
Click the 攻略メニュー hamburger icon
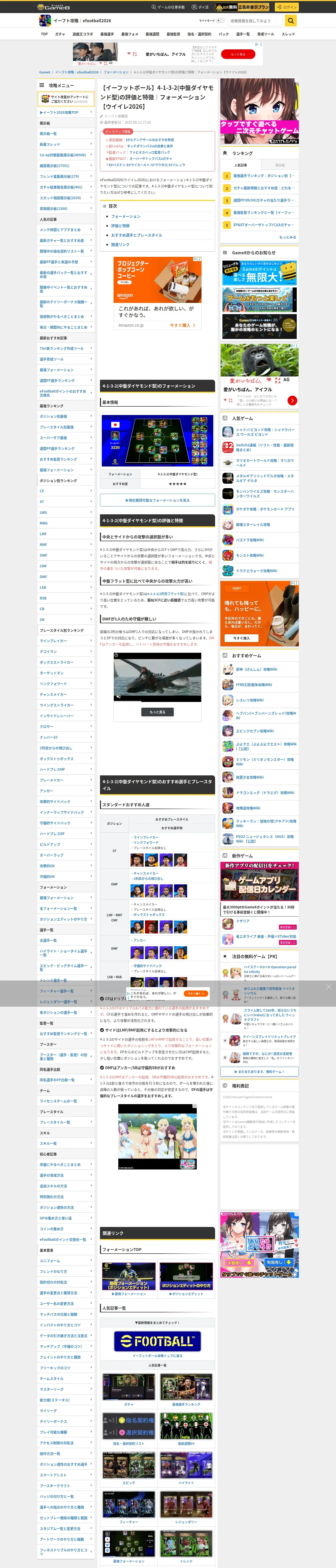[x=42, y=85]
